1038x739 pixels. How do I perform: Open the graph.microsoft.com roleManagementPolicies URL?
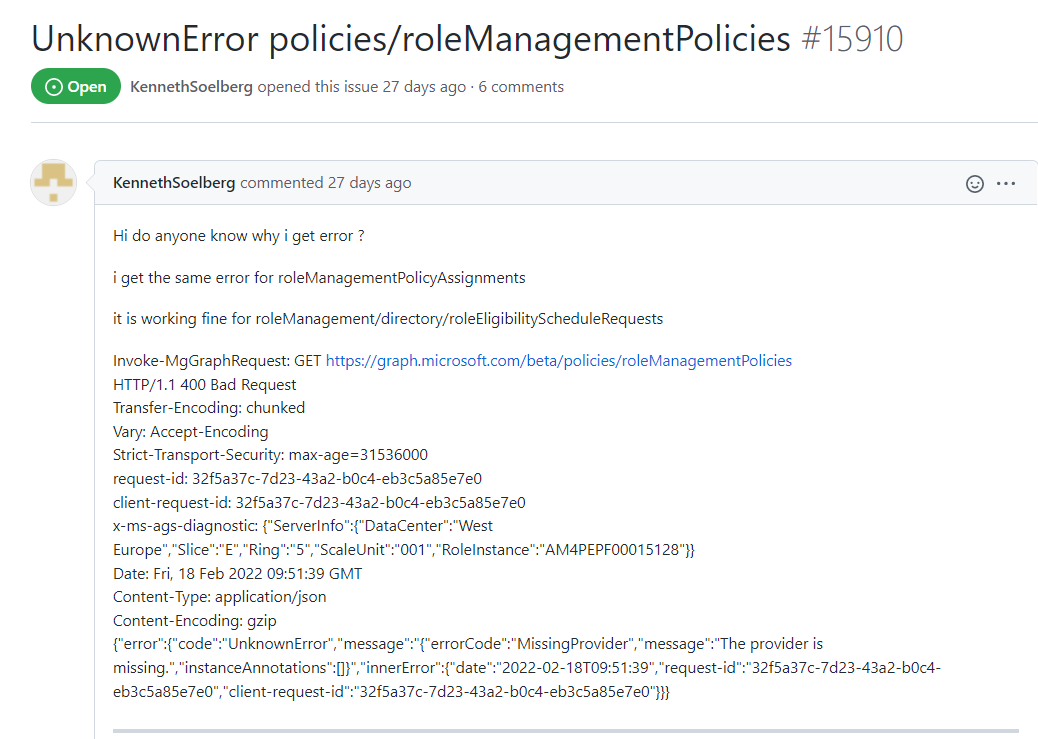click(x=559, y=361)
